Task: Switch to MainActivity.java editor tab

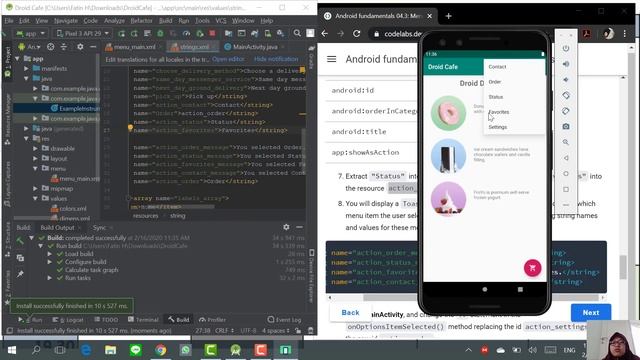Action: tap(251, 47)
